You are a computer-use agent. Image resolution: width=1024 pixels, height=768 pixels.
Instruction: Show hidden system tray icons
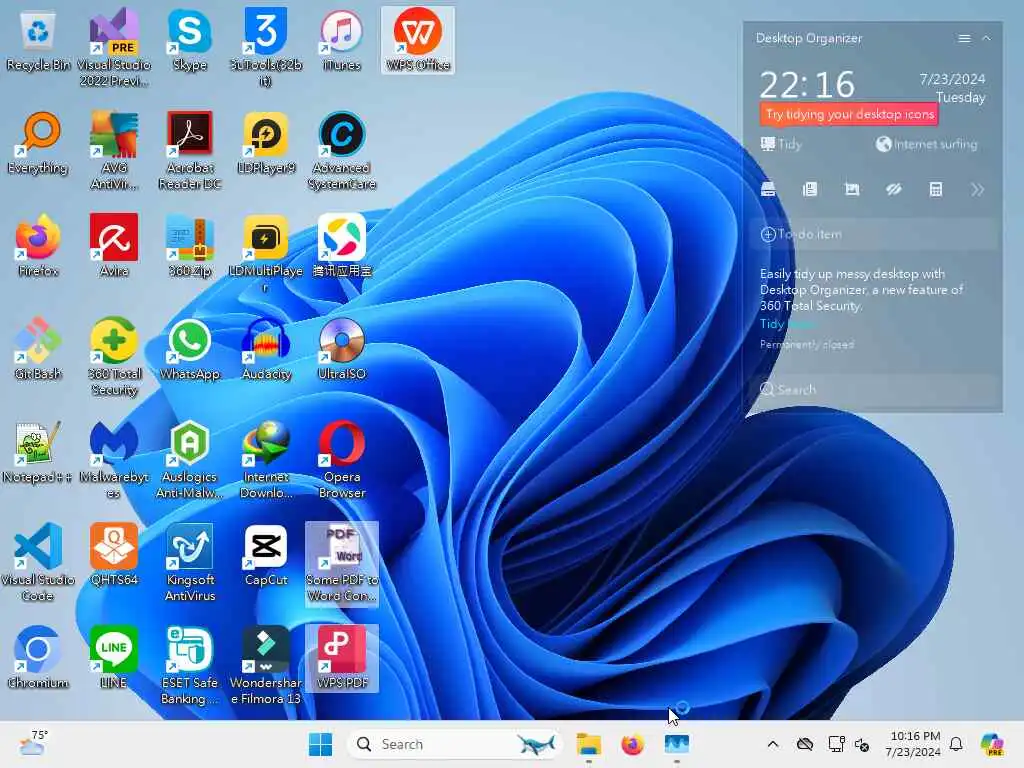pyautogui.click(x=773, y=744)
